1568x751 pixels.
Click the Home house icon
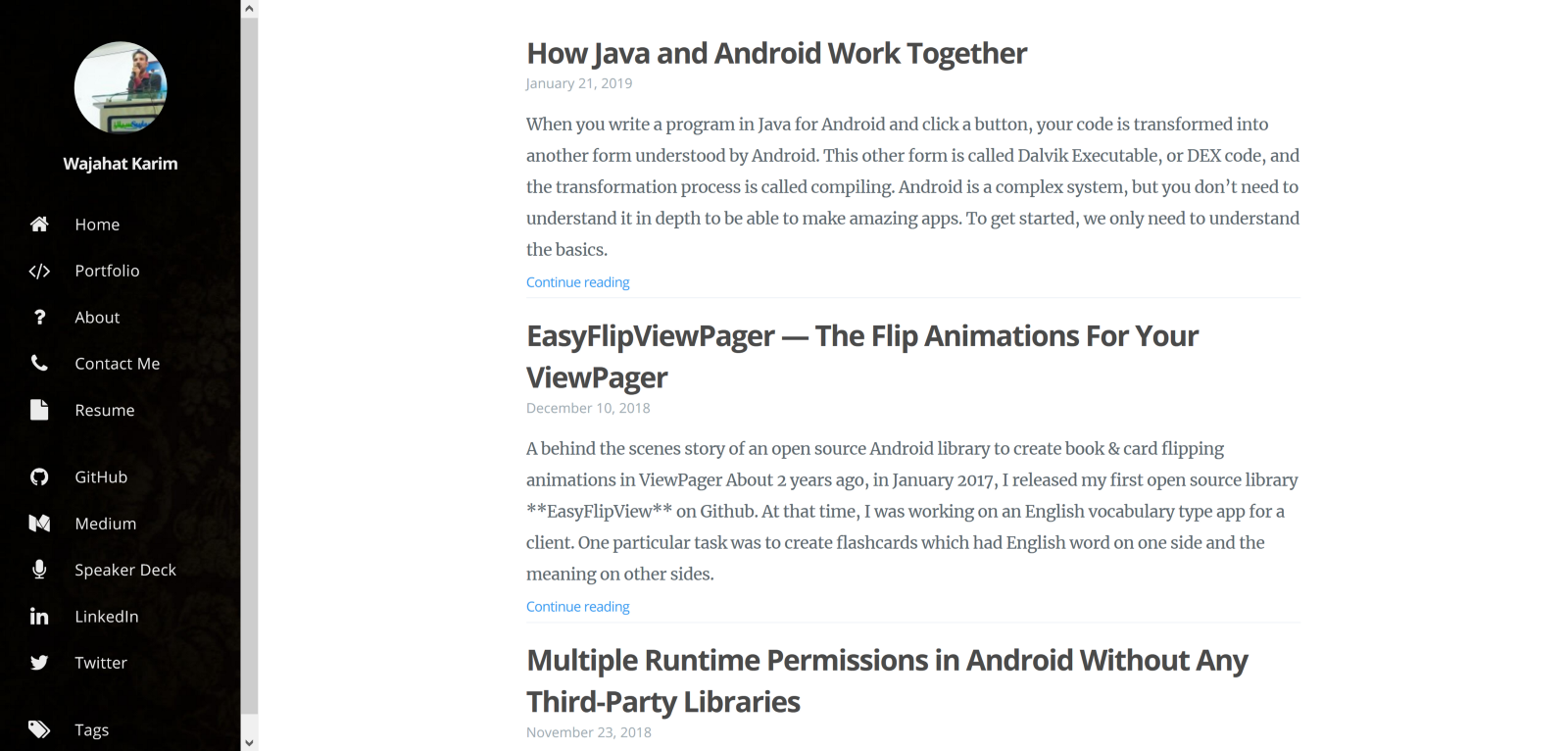[x=39, y=225]
